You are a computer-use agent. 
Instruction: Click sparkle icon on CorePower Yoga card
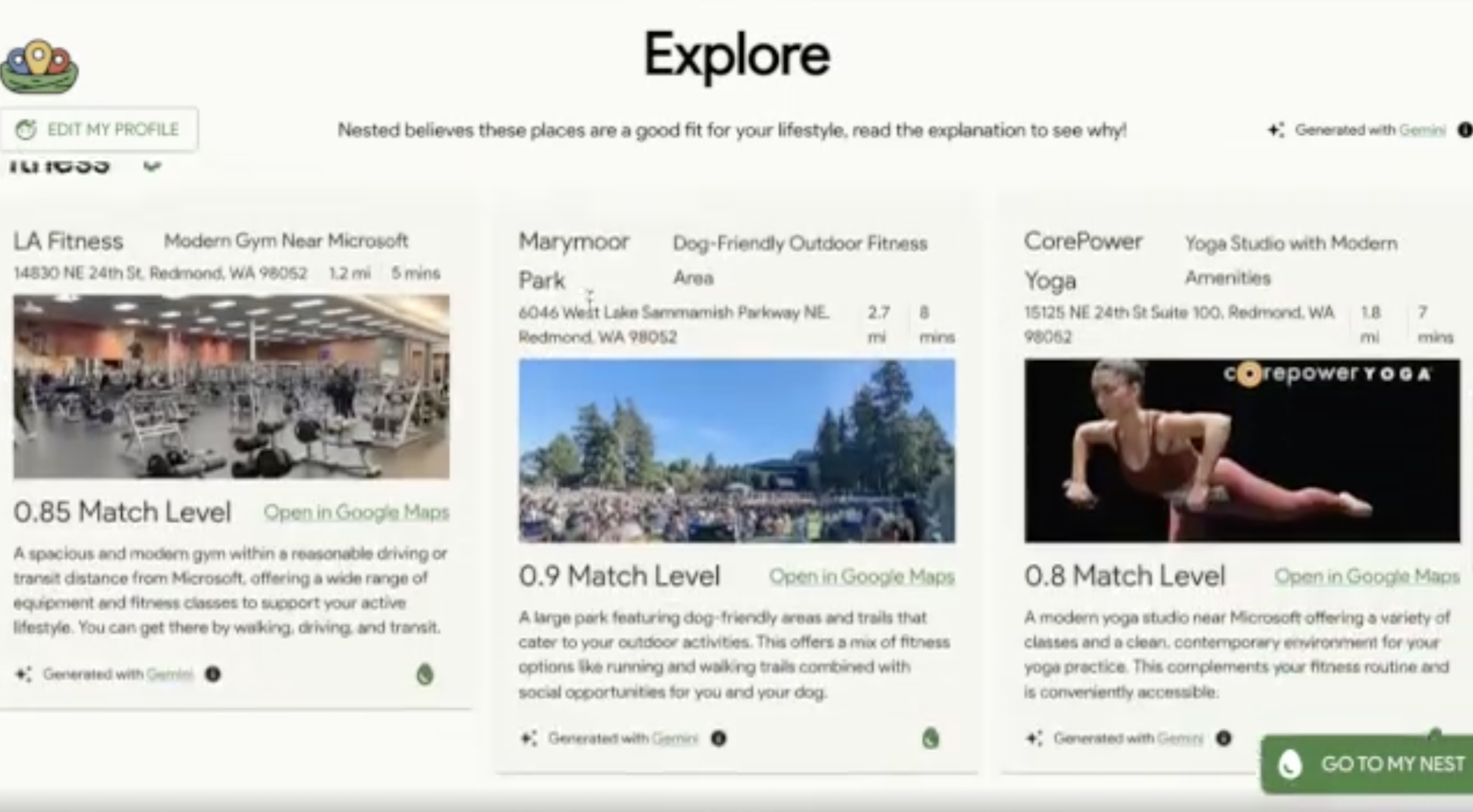(x=1034, y=738)
